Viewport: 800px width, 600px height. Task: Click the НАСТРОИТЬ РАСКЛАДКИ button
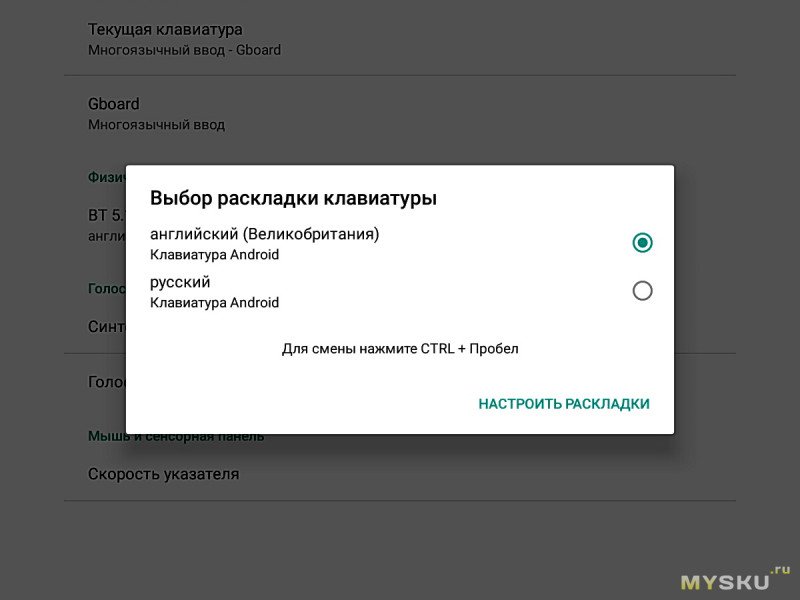(564, 404)
